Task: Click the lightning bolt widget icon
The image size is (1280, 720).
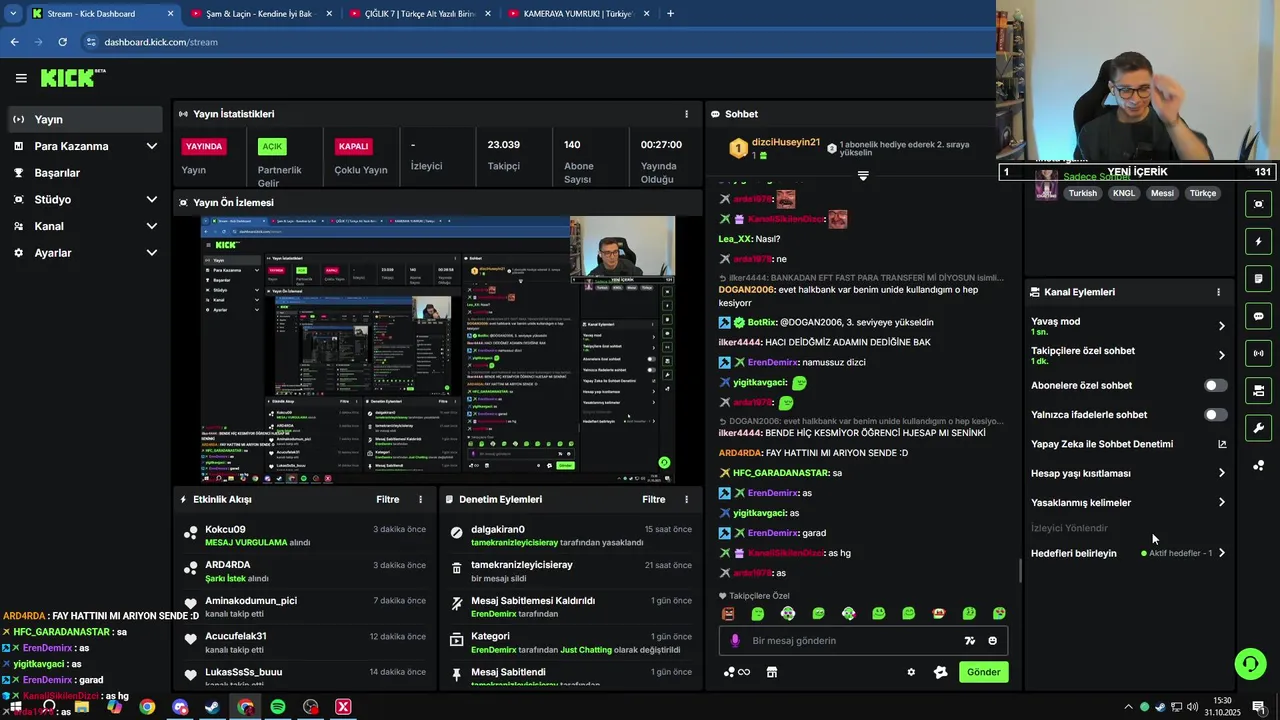Action: click(1258, 241)
